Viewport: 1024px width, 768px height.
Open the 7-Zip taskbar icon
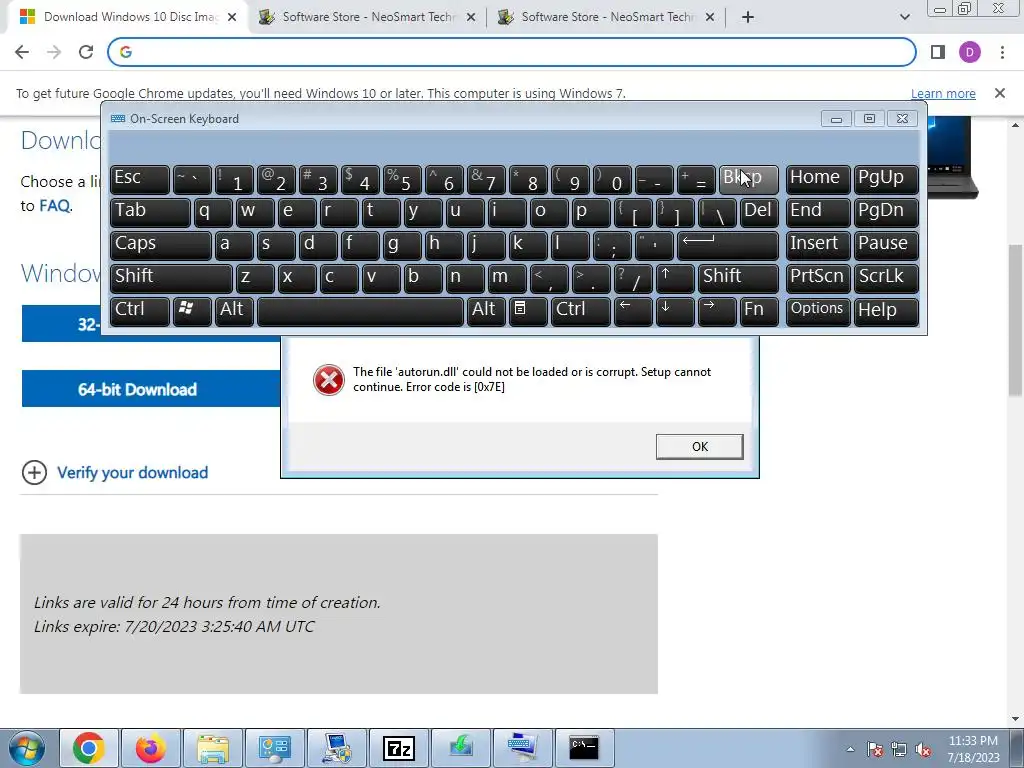tap(398, 748)
